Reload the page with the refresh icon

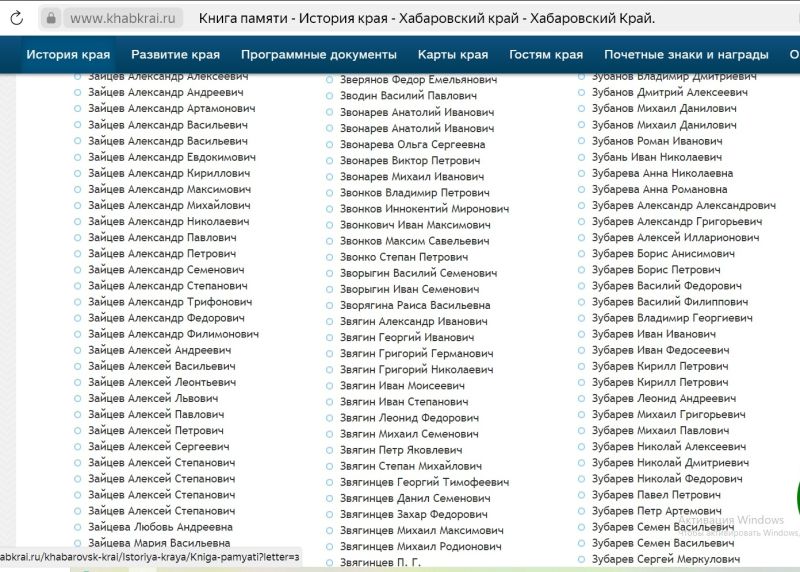point(16,18)
